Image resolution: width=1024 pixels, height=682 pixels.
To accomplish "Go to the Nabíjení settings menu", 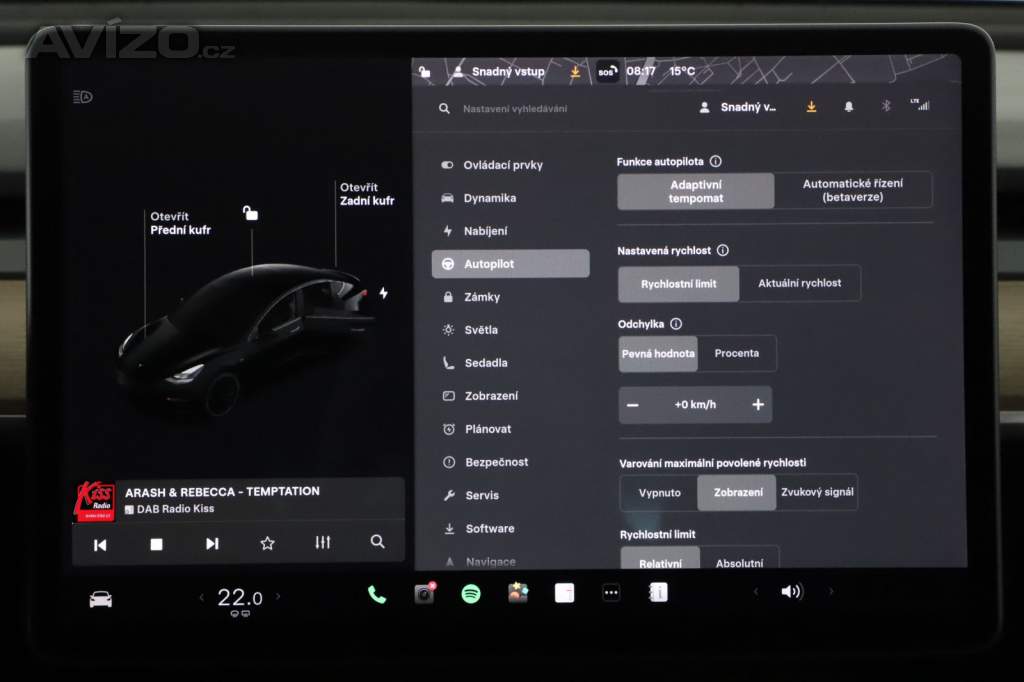I will tap(485, 231).
